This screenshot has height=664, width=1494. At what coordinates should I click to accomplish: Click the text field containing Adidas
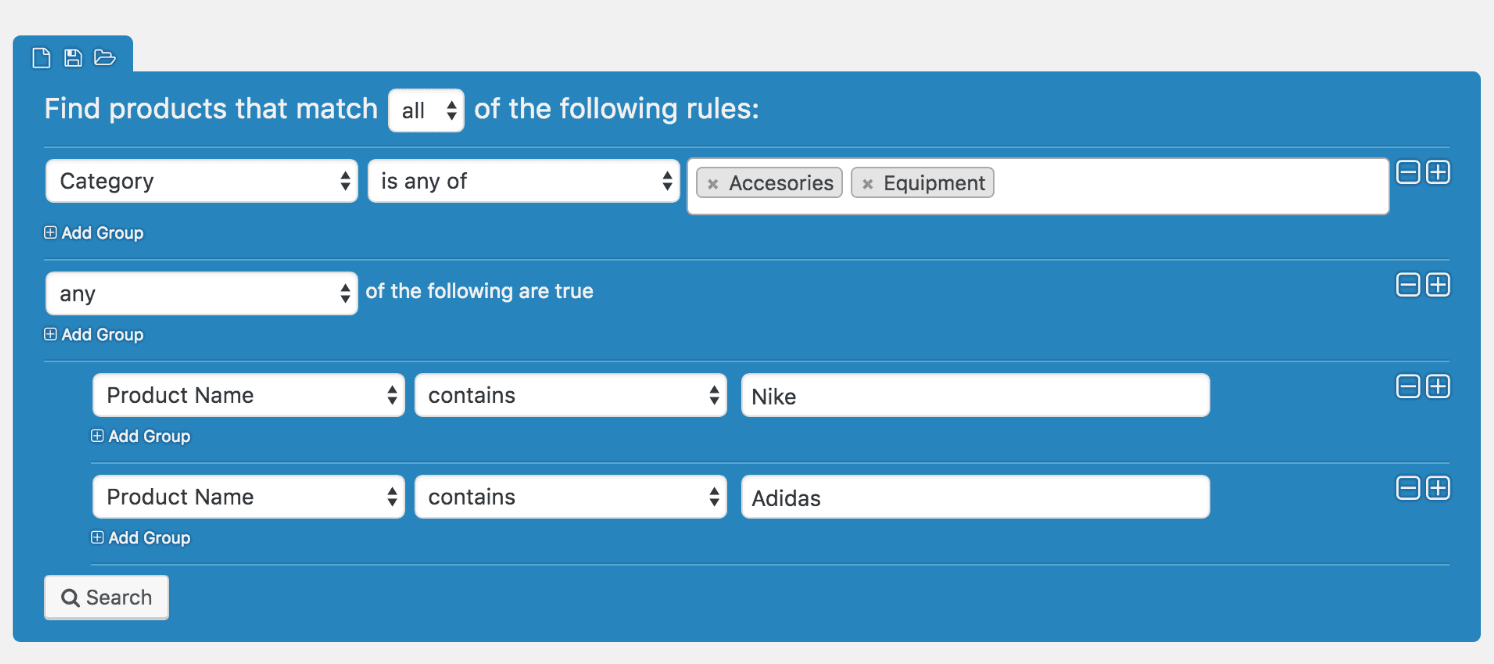click(975, 497)
